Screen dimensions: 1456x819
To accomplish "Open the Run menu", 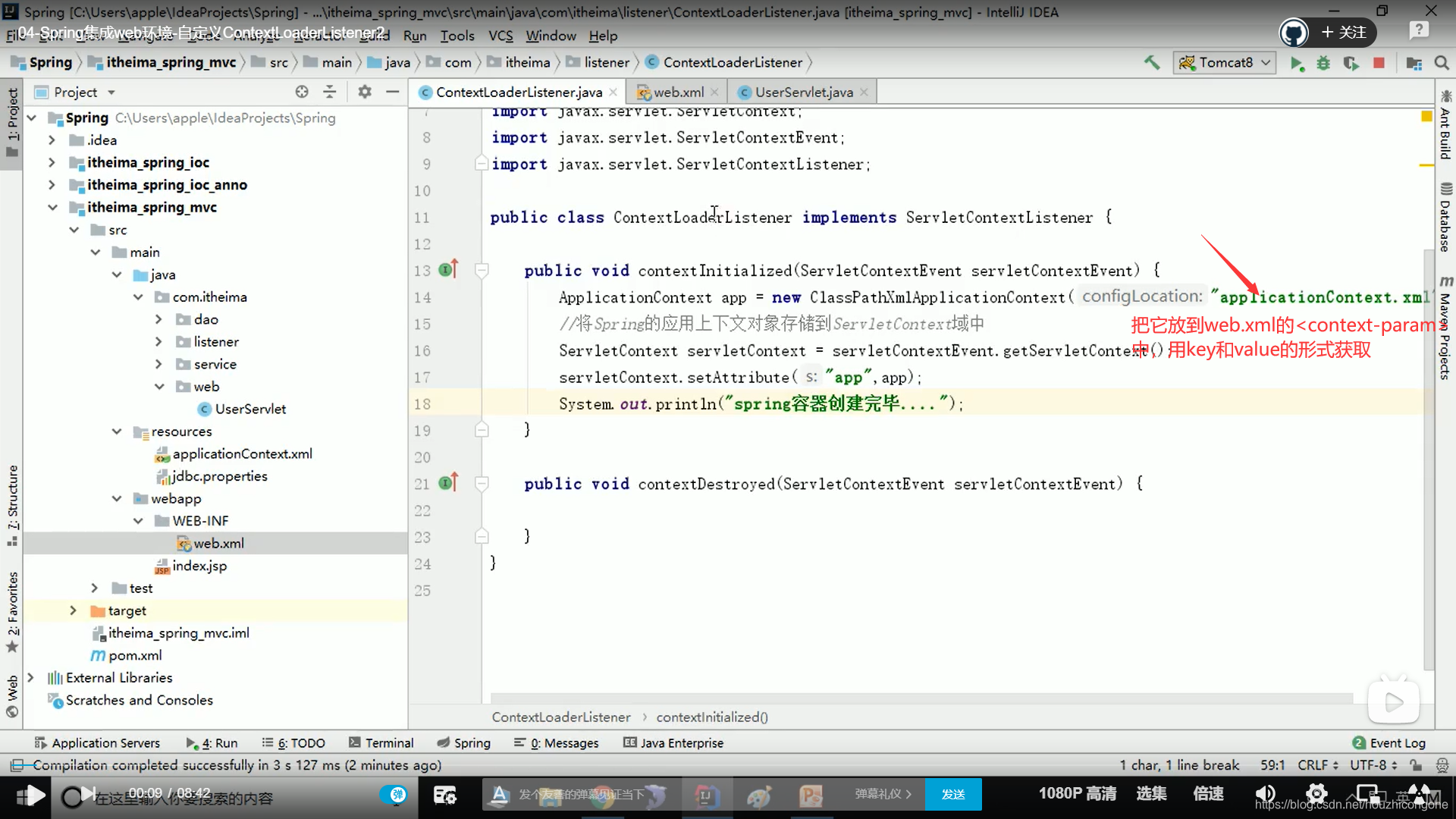I will (415, 36).
